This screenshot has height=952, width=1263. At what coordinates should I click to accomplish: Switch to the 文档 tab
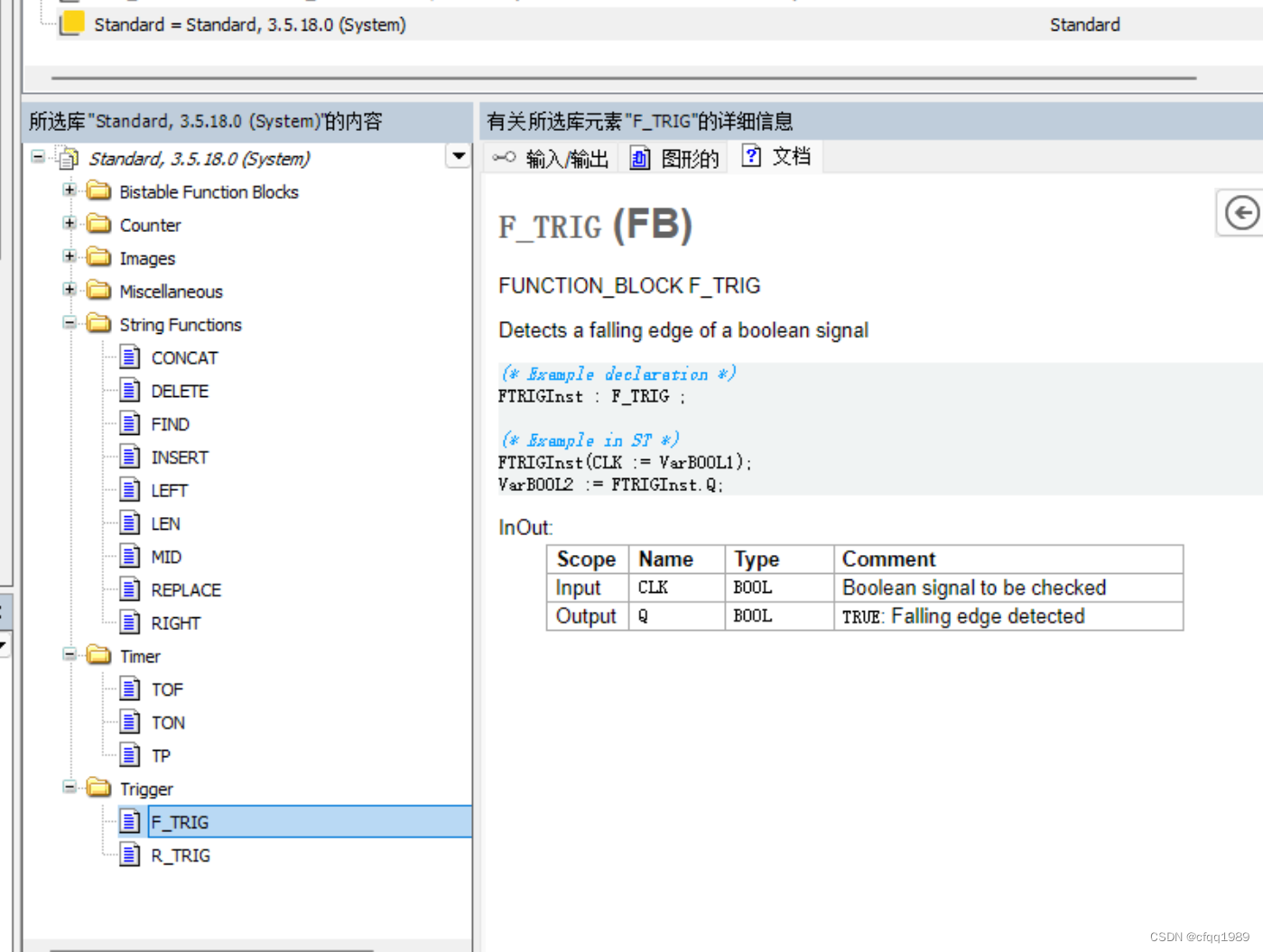(777, 157)
